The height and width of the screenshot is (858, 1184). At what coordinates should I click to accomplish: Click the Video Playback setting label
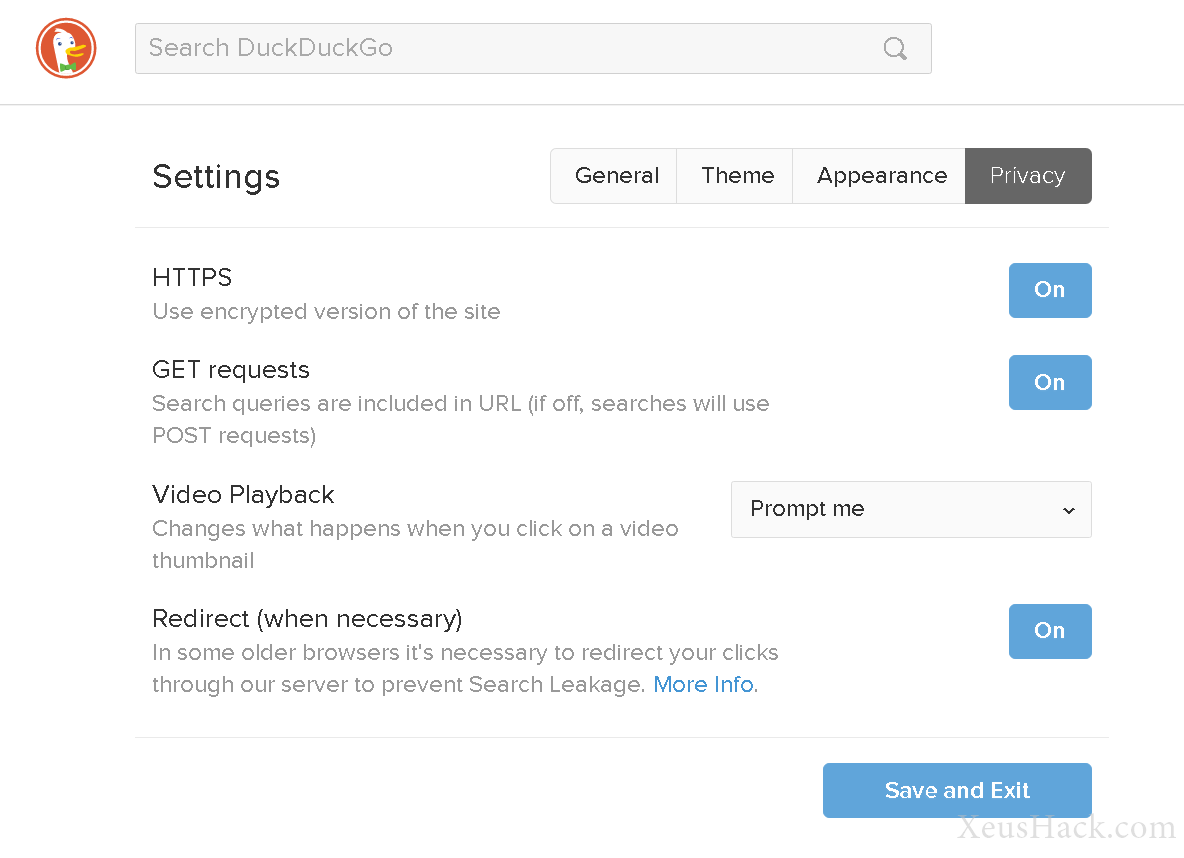click(x=243, y=495)
